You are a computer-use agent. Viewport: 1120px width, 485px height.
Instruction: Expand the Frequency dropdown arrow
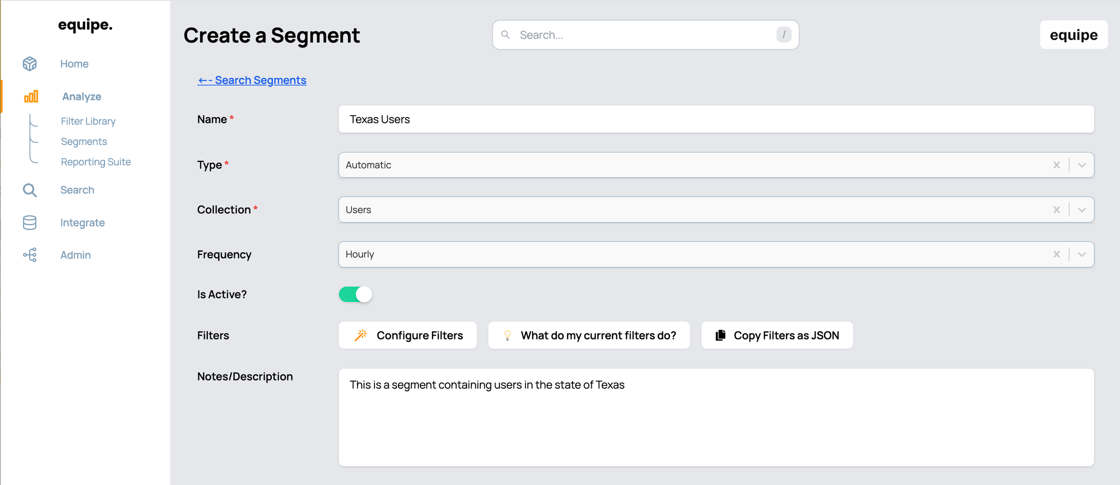[1081, 254]
